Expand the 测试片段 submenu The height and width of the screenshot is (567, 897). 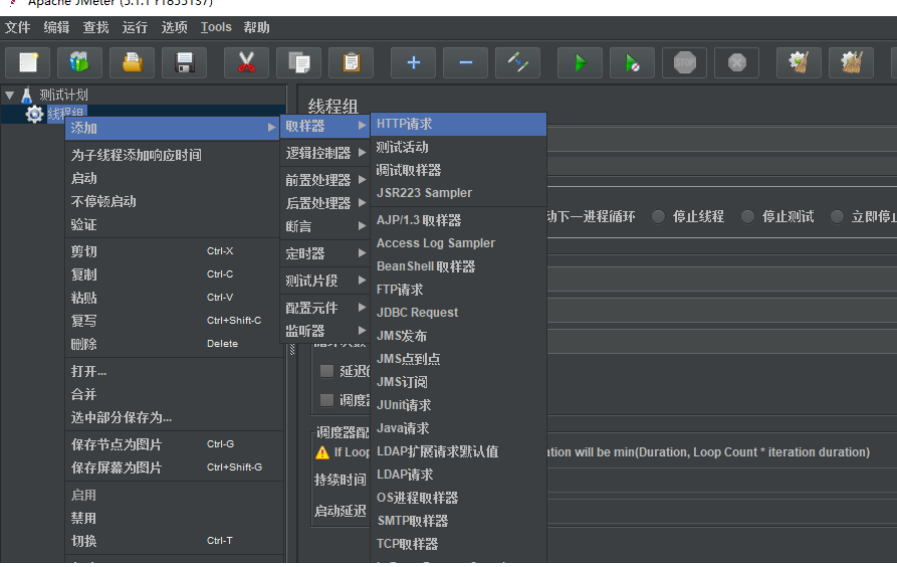coord(325,280)
